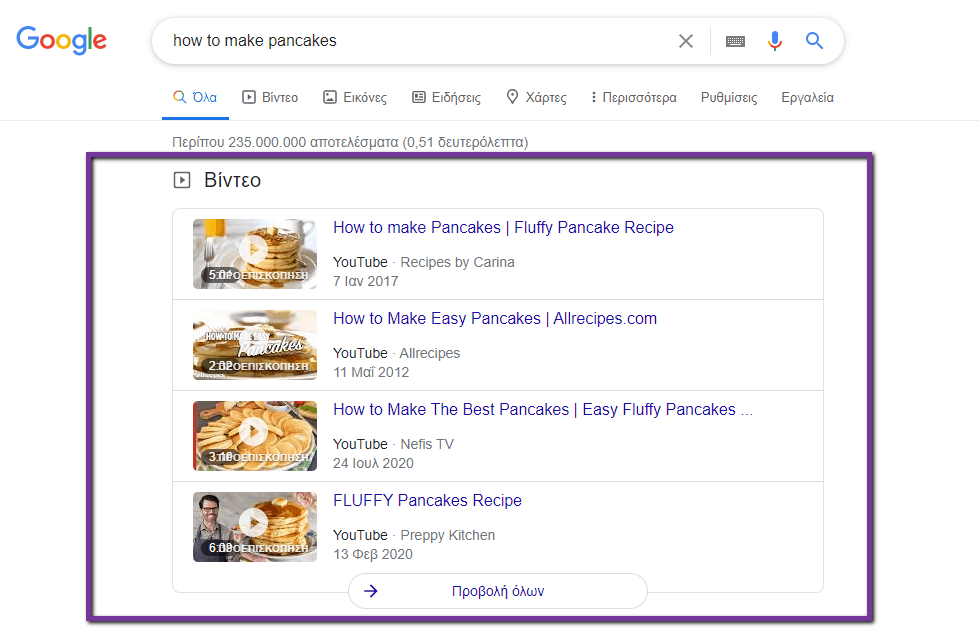Play the Nefis TV video thumbnail
The height and width of the screenshot is (628, 979).
[255, 436]
